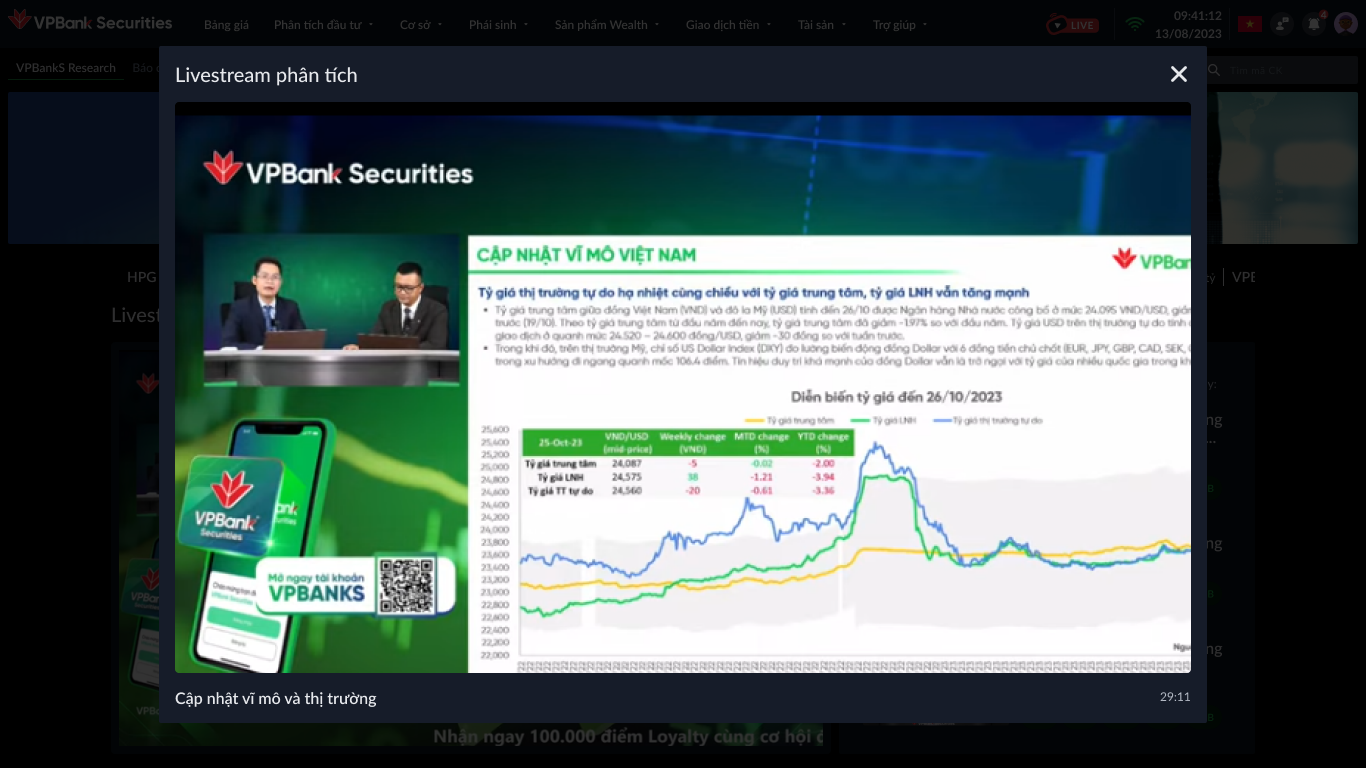Select the Bảng giá menu item
The width and height of the screenshot is (1366, 768).
[226, 25]
